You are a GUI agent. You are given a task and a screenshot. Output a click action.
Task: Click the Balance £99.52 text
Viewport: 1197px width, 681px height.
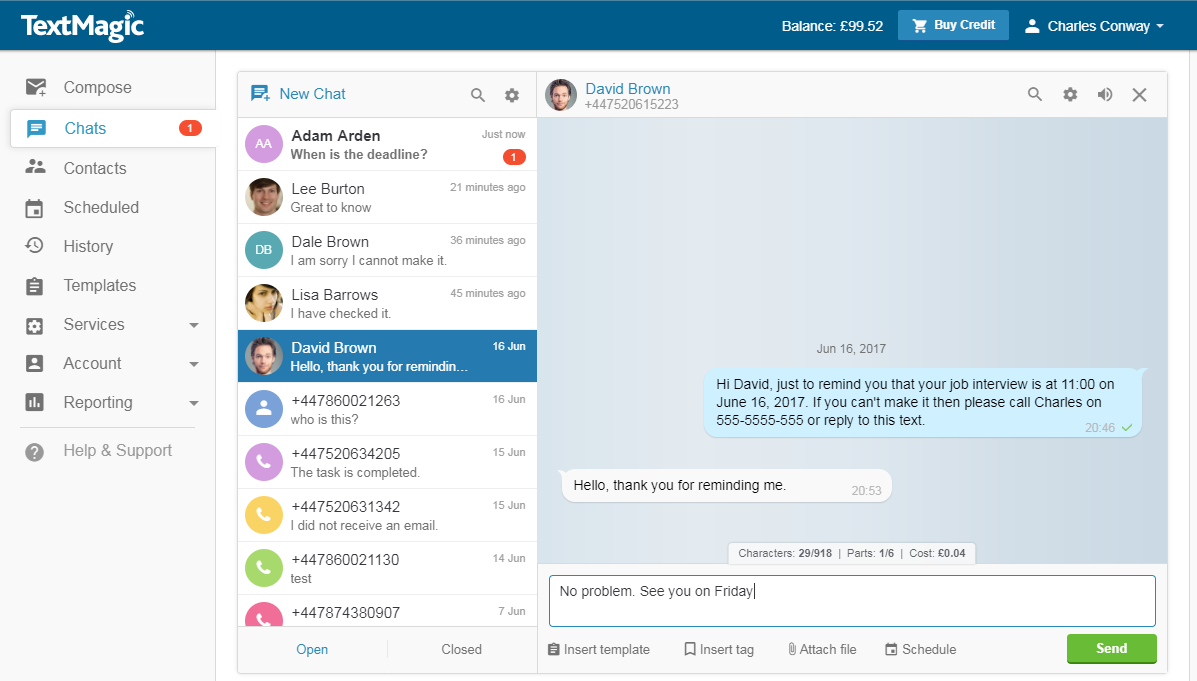click(832, 26)
